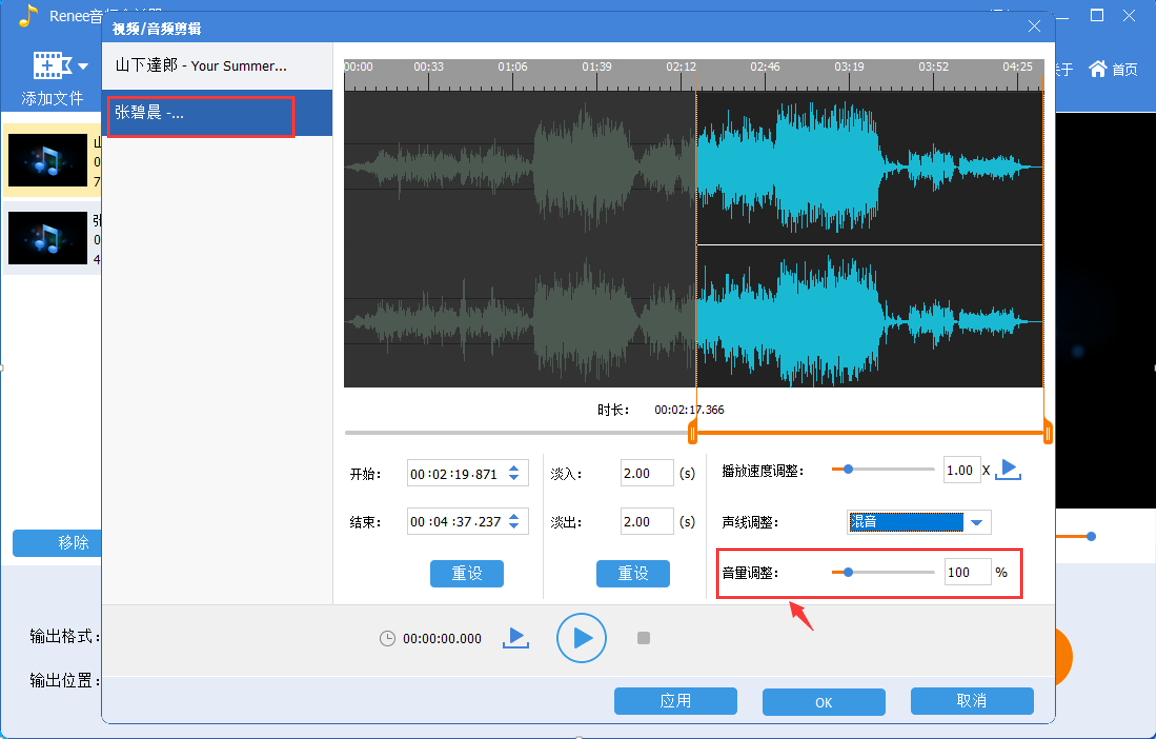Click the first music file thumbnail
The width and height of the screenshot is (1156, 739).
[47, 160]
